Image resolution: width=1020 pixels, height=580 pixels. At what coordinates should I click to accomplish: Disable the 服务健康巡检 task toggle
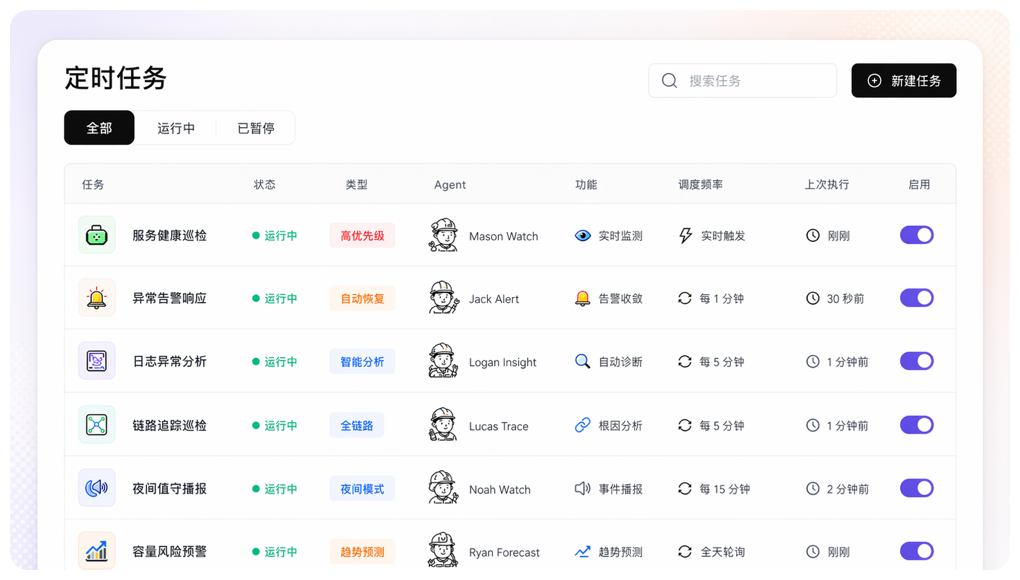917,235
